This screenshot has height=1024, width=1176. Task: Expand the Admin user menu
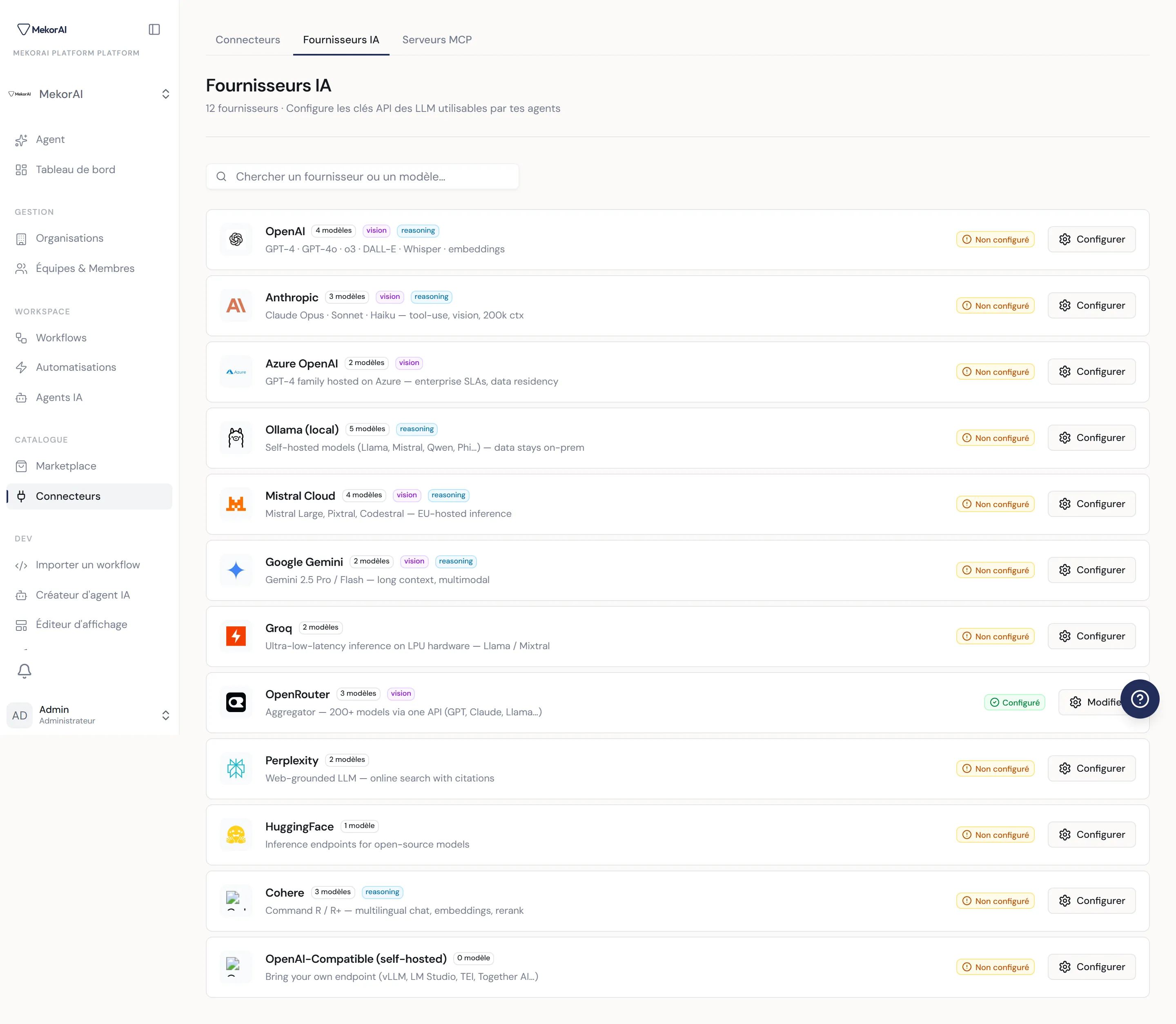click(89, 715)
